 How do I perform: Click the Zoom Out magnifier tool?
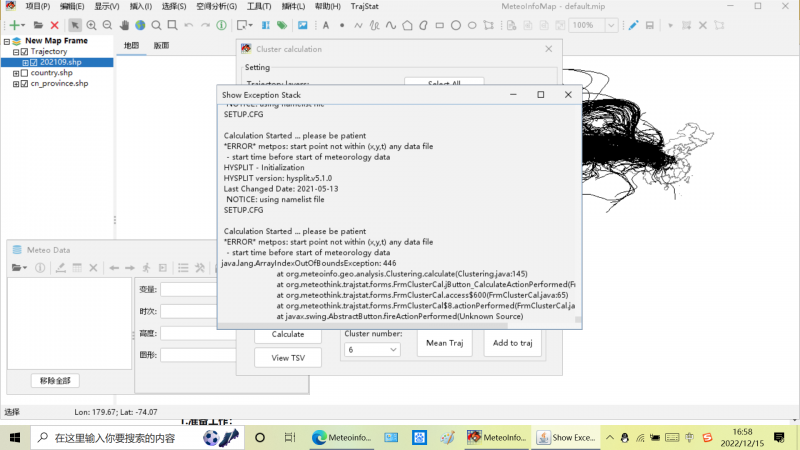(107, 24)
